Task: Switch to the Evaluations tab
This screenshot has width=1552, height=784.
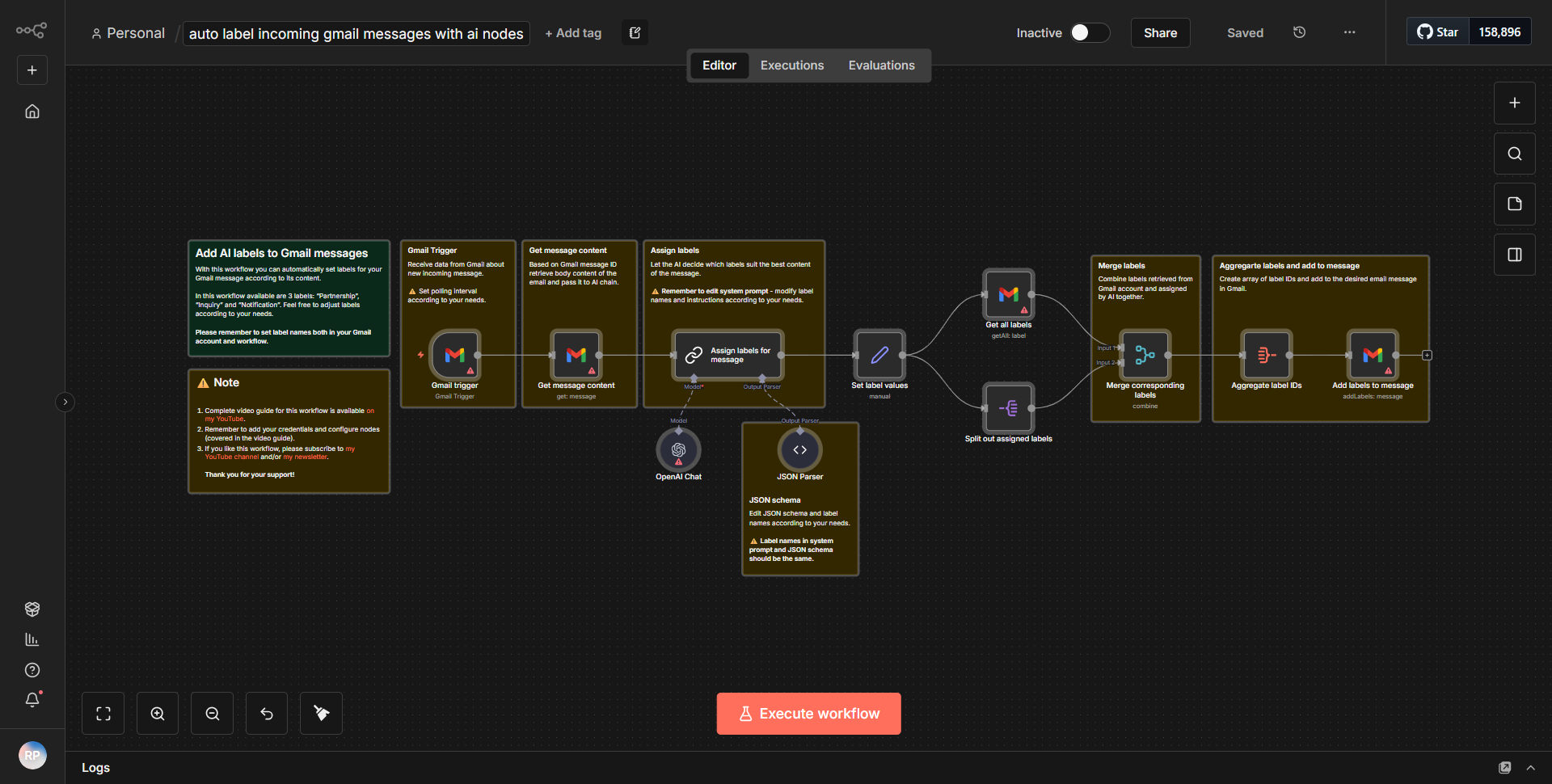Action: point(881,65)
